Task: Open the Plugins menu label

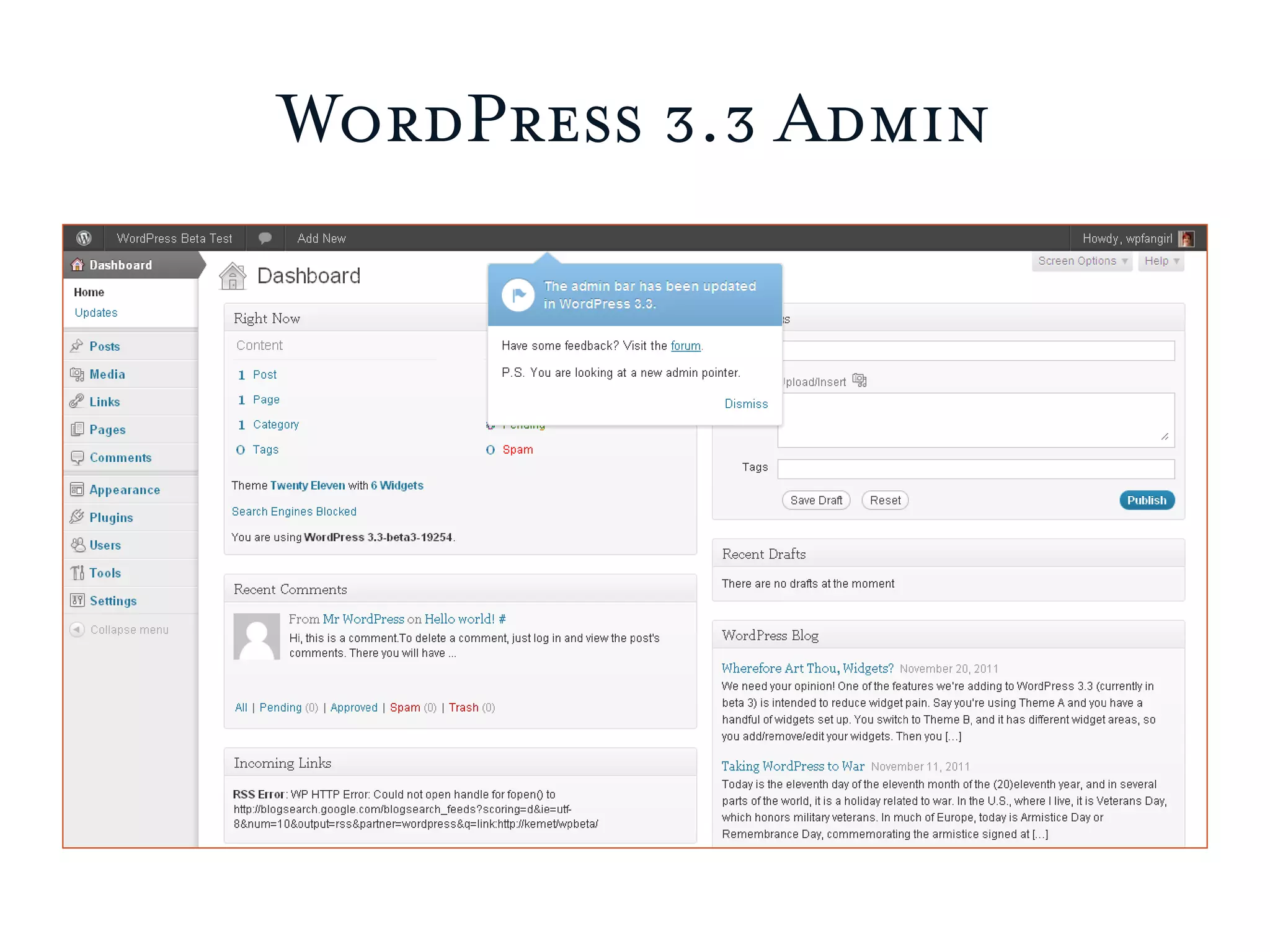Action: click(111, 518)
